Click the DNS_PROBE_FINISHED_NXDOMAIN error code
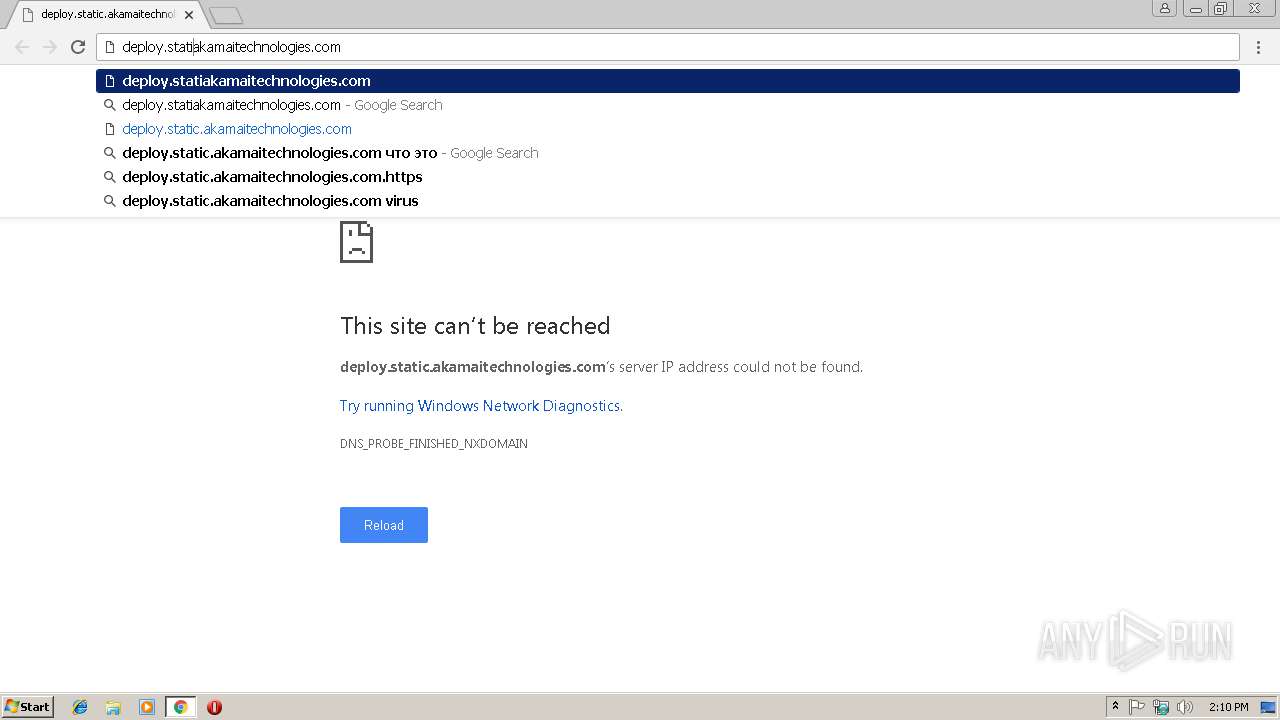 click(434, 444)
